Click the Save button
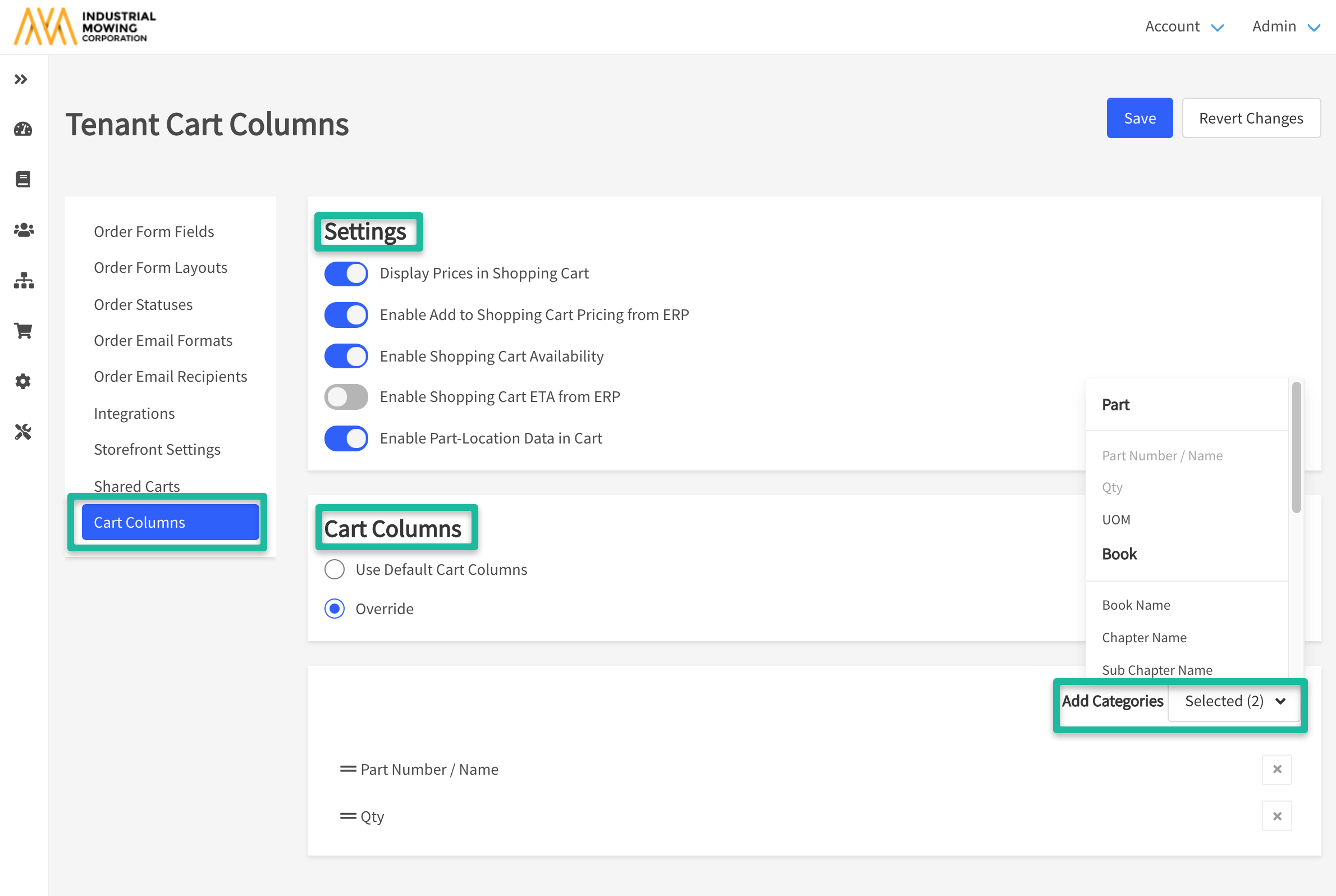The image size is (1336, 896). (x=1139, y=118)
